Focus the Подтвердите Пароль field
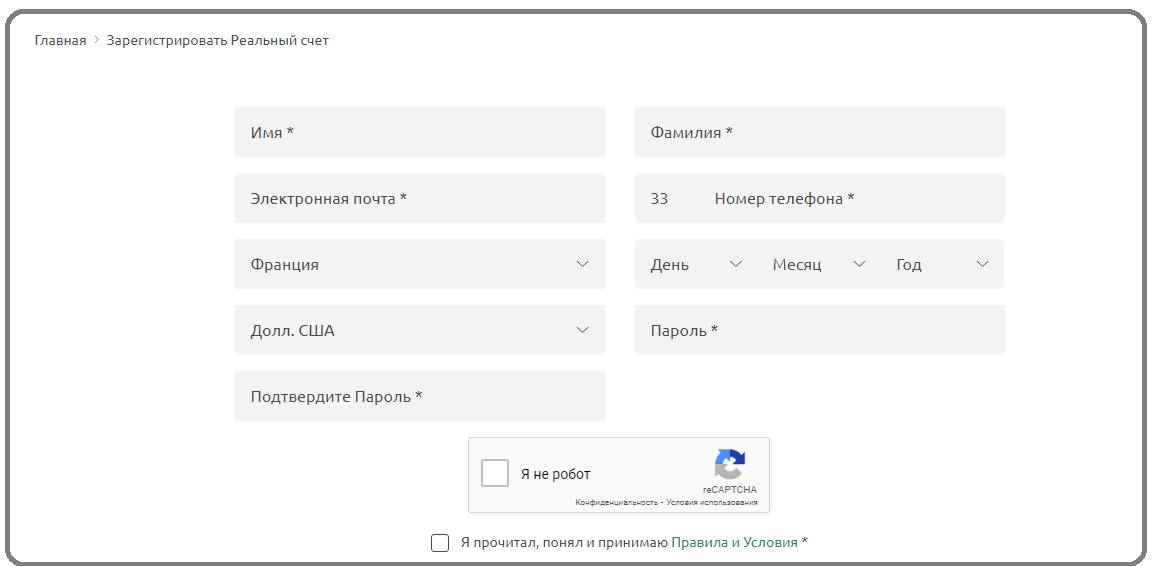The height and width of the screenshot is (566, 1154). (x=419, y=397)
